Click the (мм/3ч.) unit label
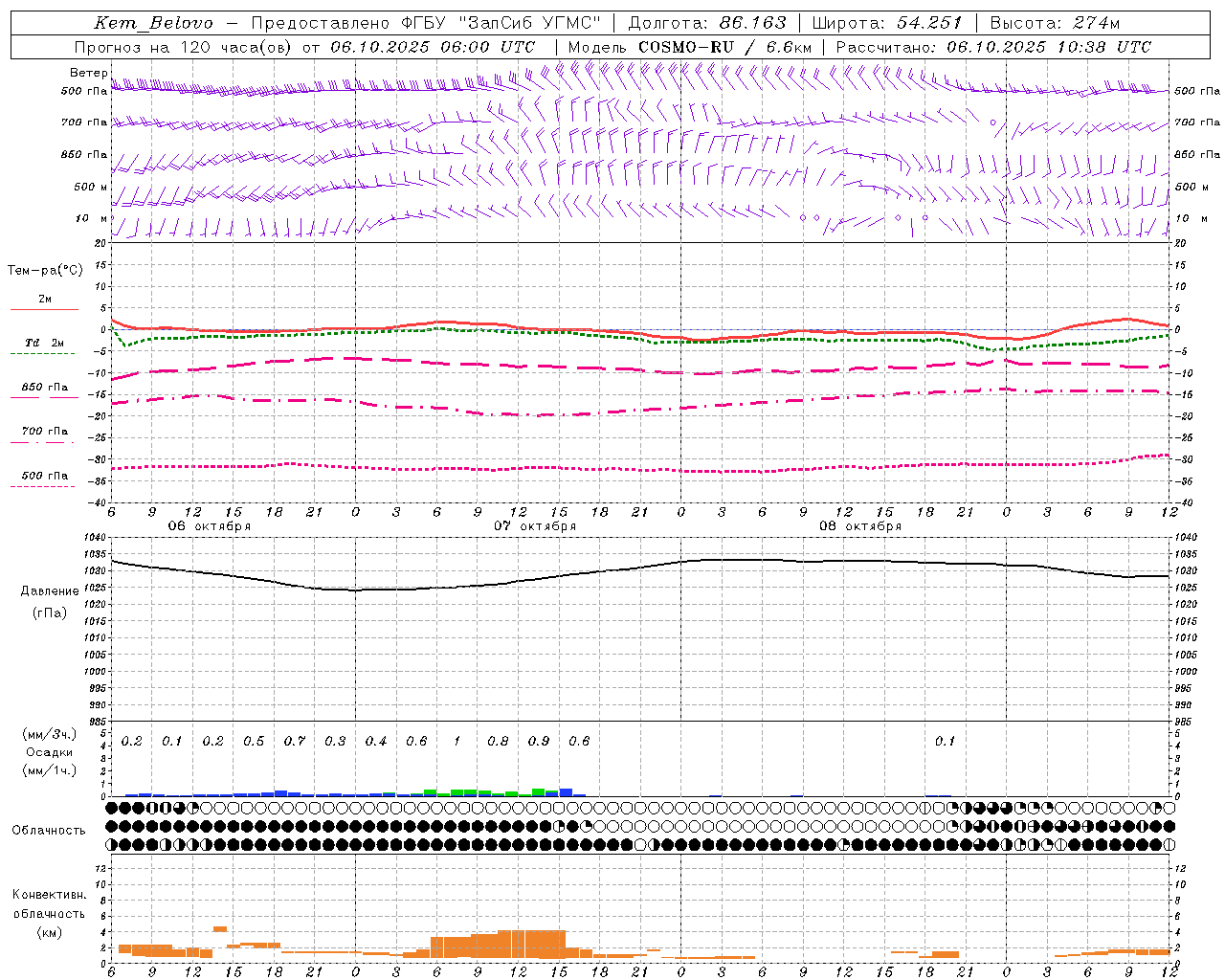Image resolution: width=1225 pixels, height=980 pixels. click(x=49, y=734)
